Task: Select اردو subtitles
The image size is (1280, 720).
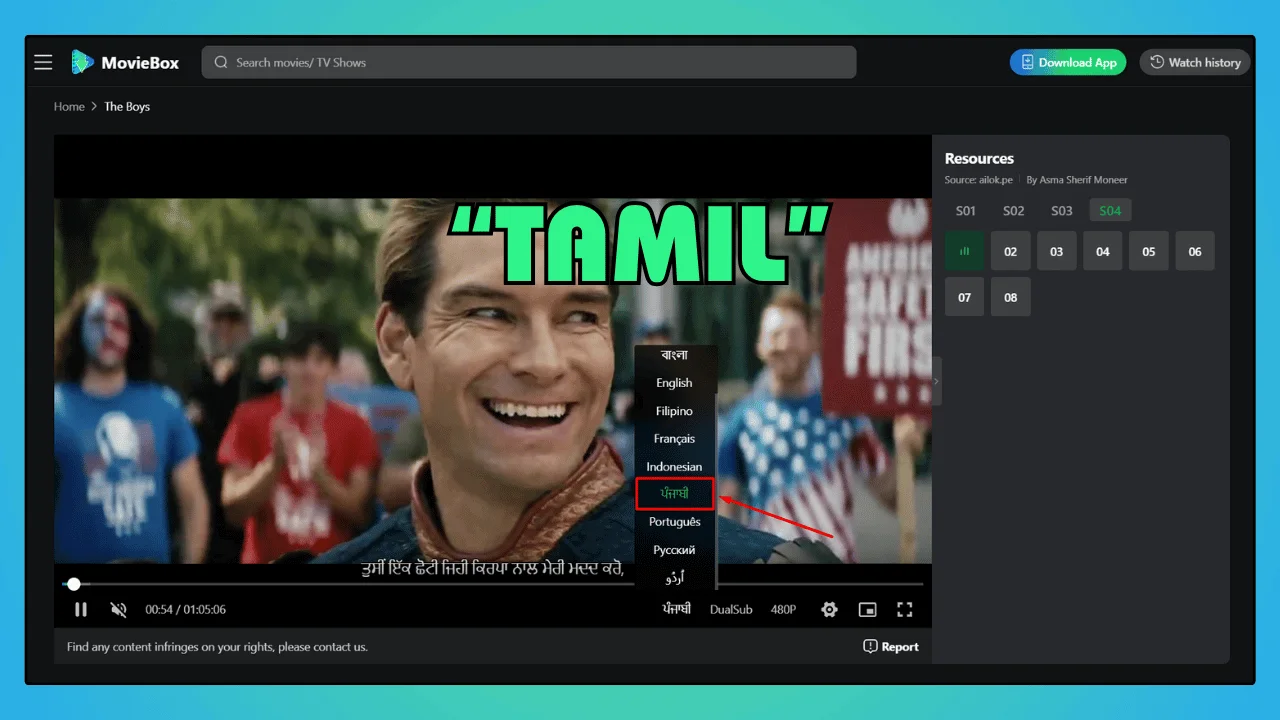Action: click(675, 578)
